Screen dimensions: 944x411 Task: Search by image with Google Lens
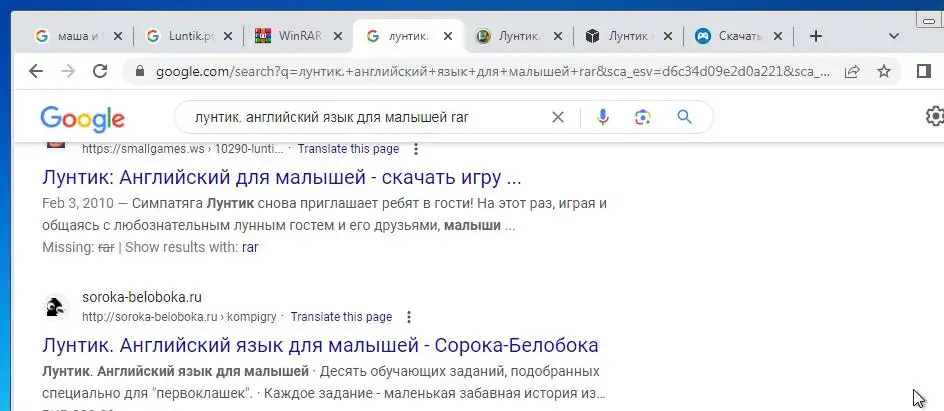click(642, 117)
